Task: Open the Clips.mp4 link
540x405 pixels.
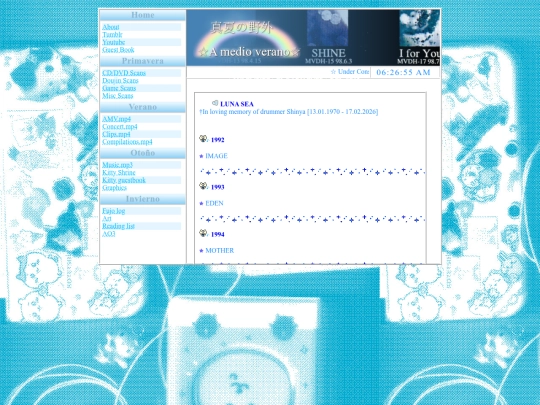Action: point(116,134)
